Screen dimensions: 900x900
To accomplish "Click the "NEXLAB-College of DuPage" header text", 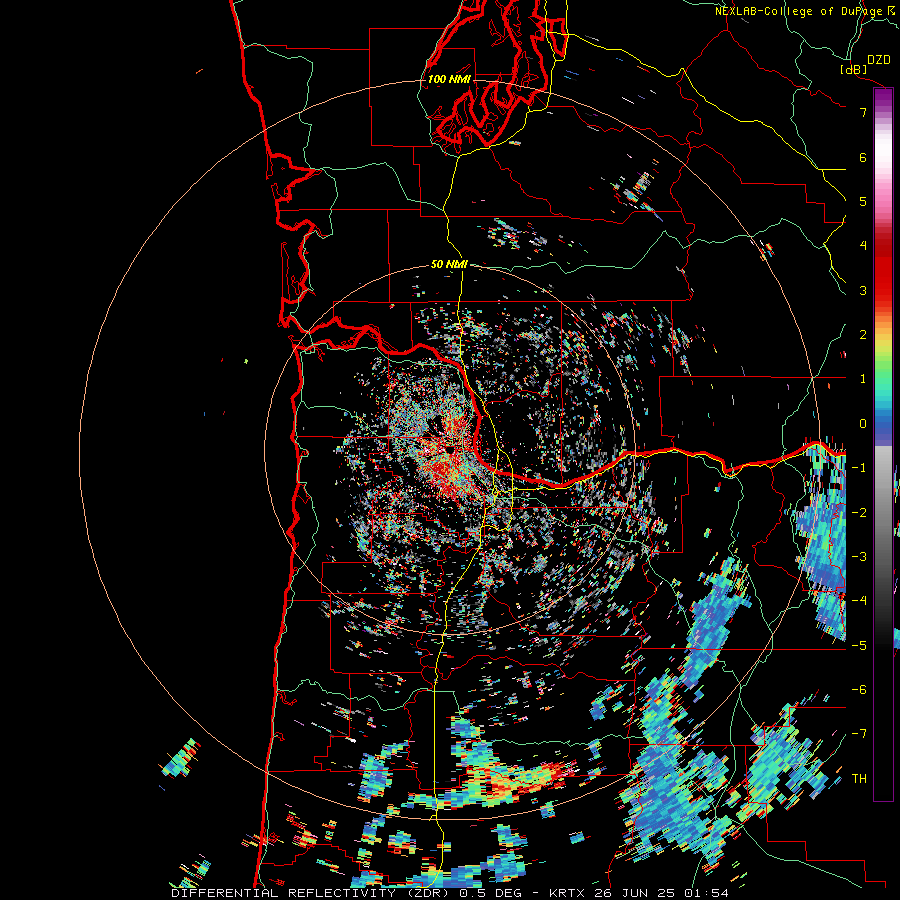I will (798, 11).
